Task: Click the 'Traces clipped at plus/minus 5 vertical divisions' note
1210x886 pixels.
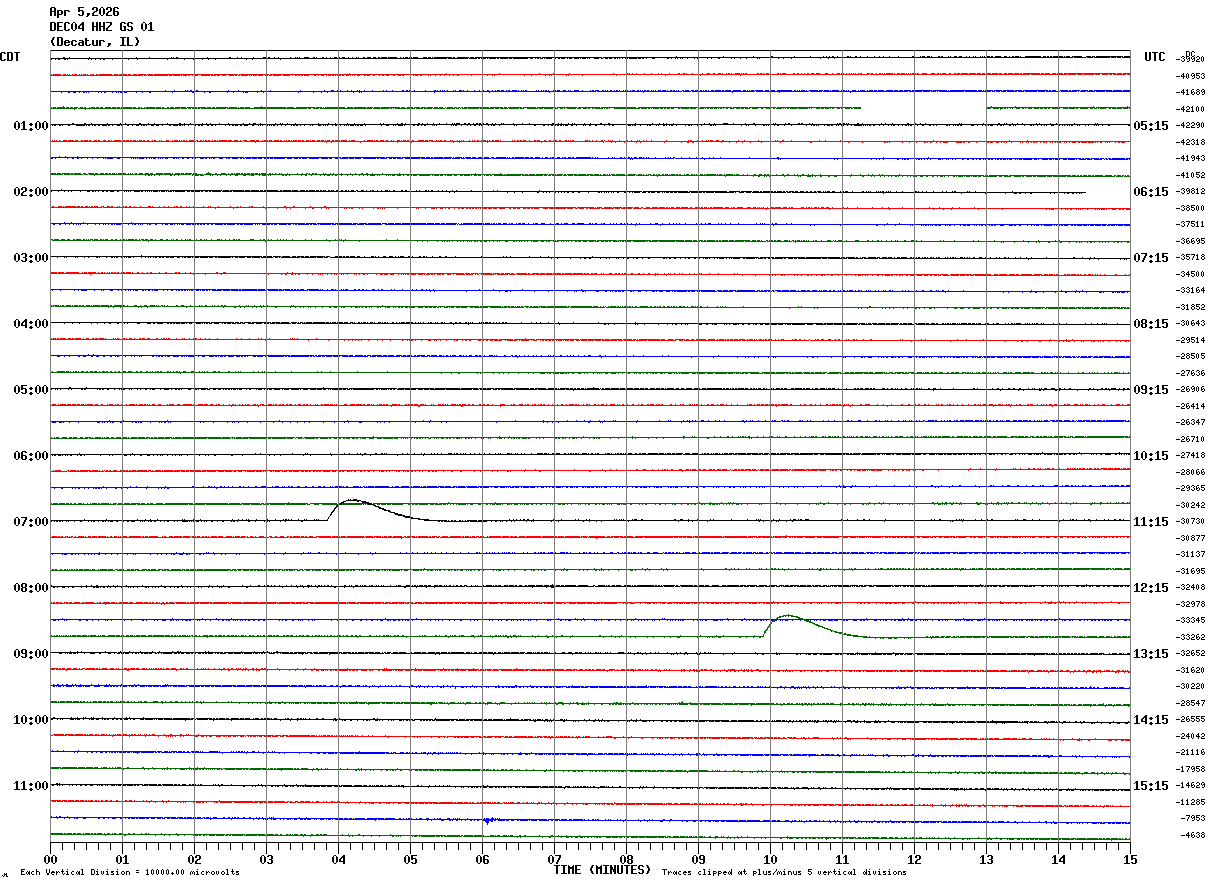Action: [784, 873]
